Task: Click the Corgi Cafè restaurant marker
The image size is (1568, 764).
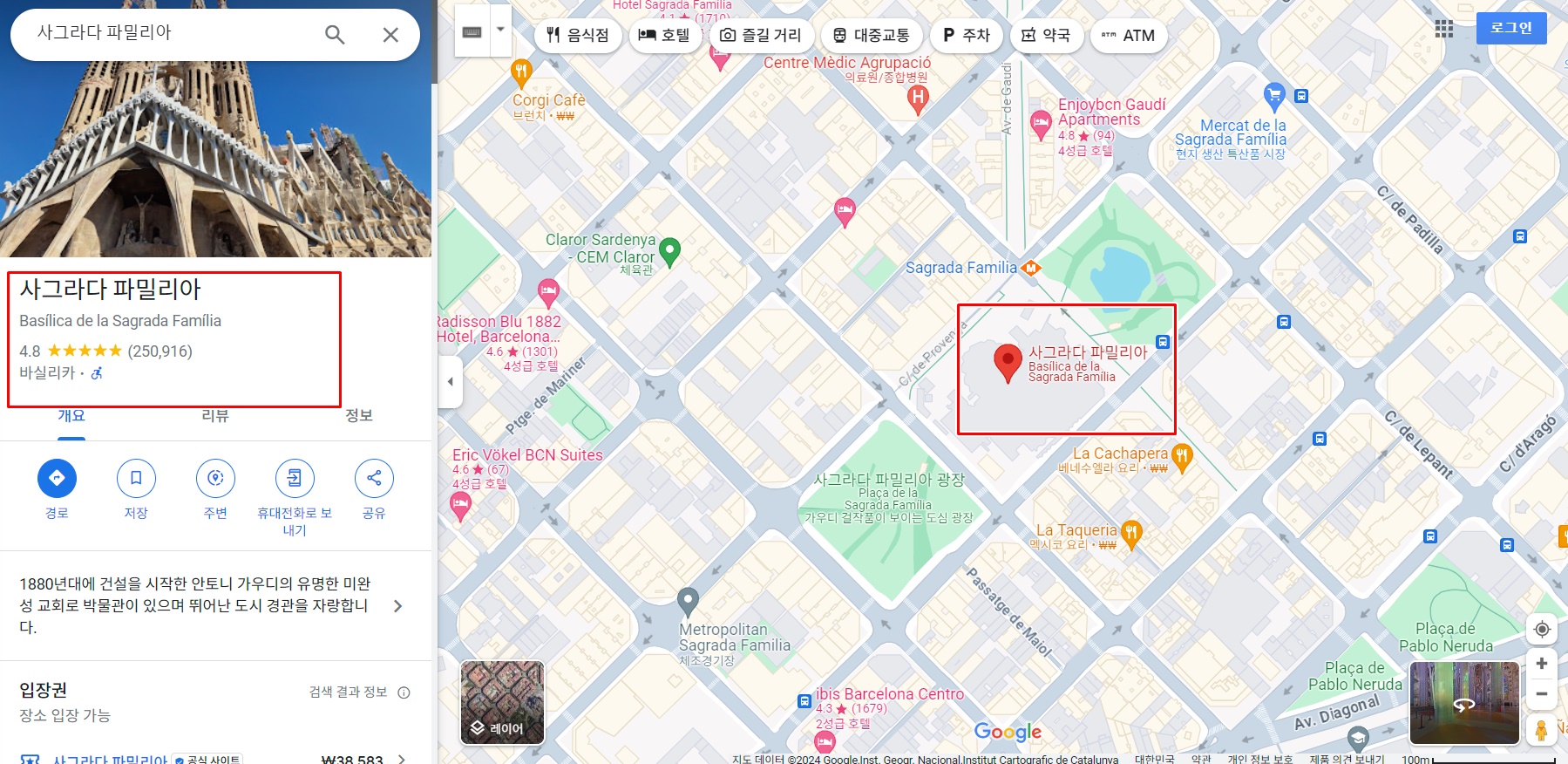Action: [x=521, y=73]
